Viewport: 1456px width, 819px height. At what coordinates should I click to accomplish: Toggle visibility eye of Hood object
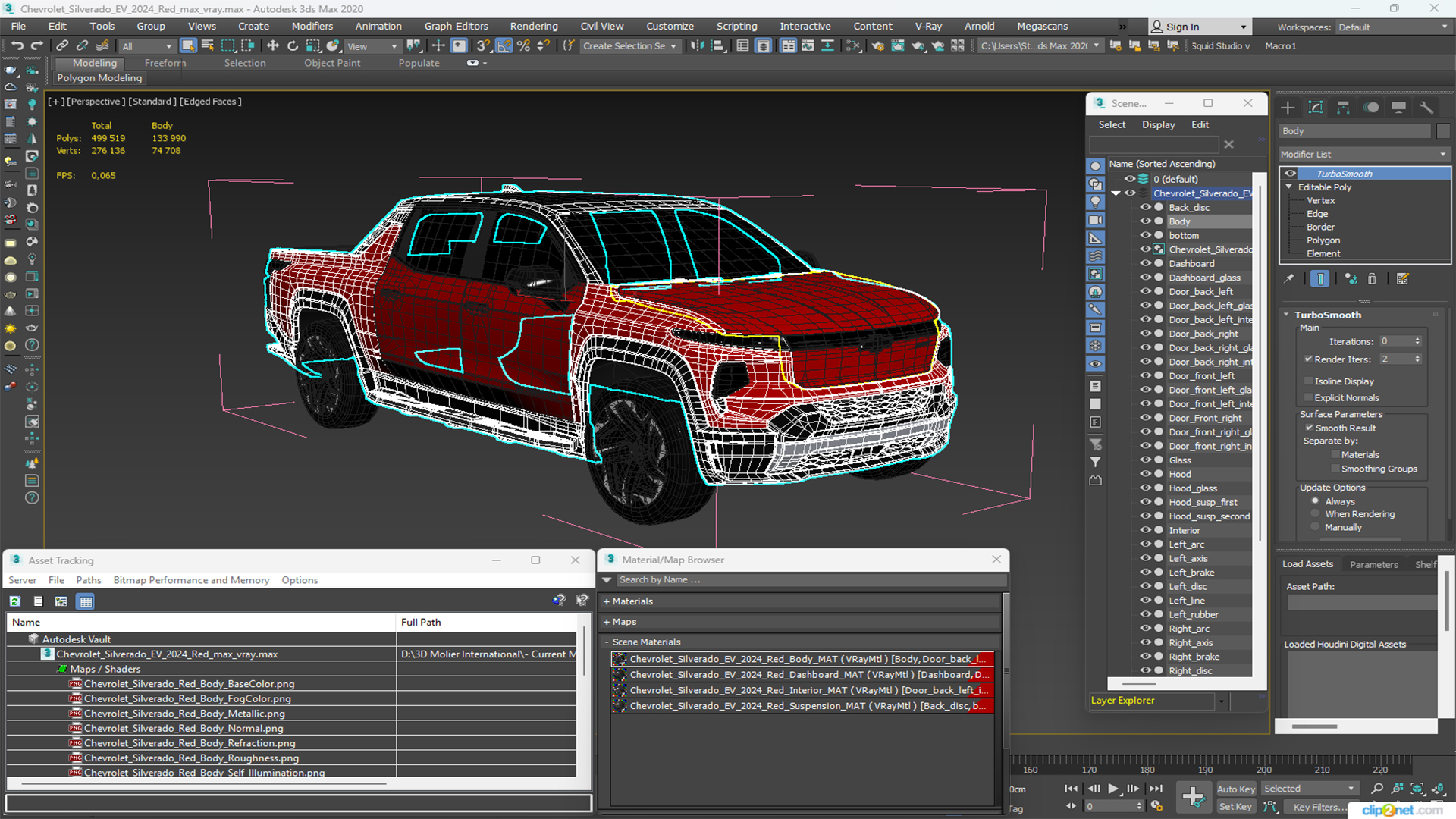point(1146,474)
